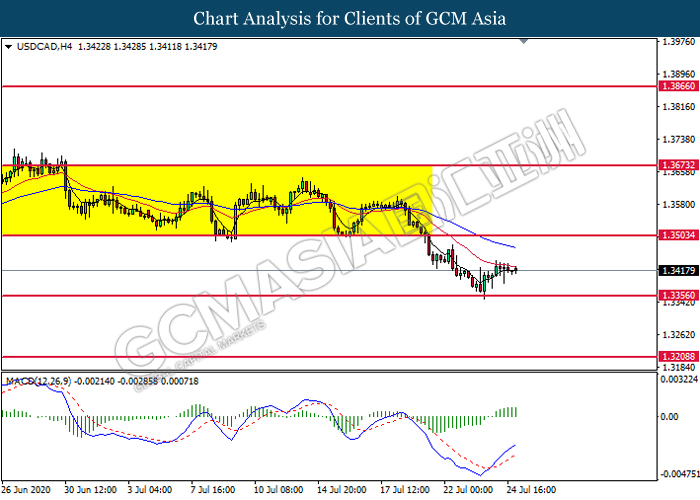This screenshot has height=500, width=700.
Task: Click the 22 Jul 00:00 time label
Action: (x=468, y=490)
